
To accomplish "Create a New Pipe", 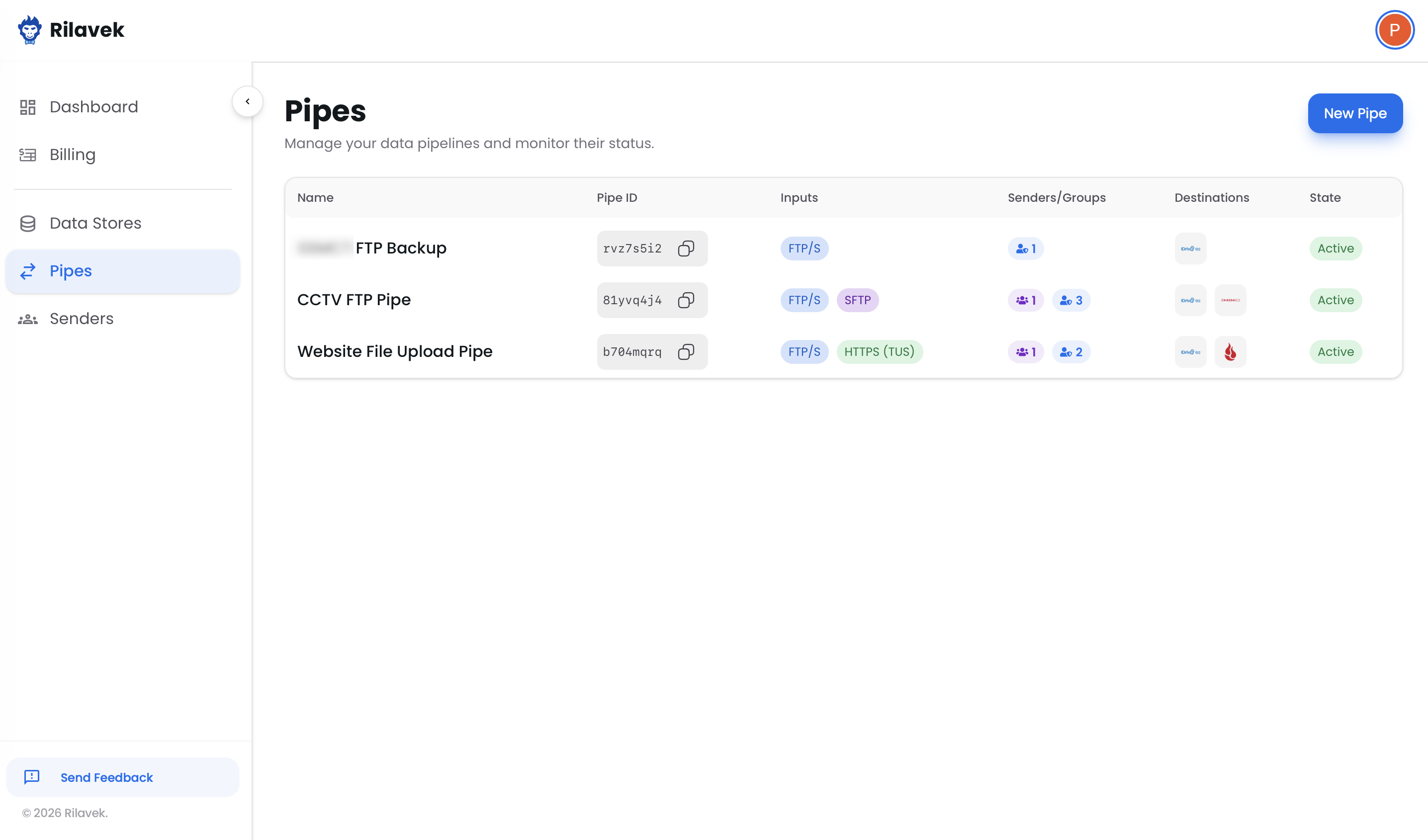I will coord(1354,113).
